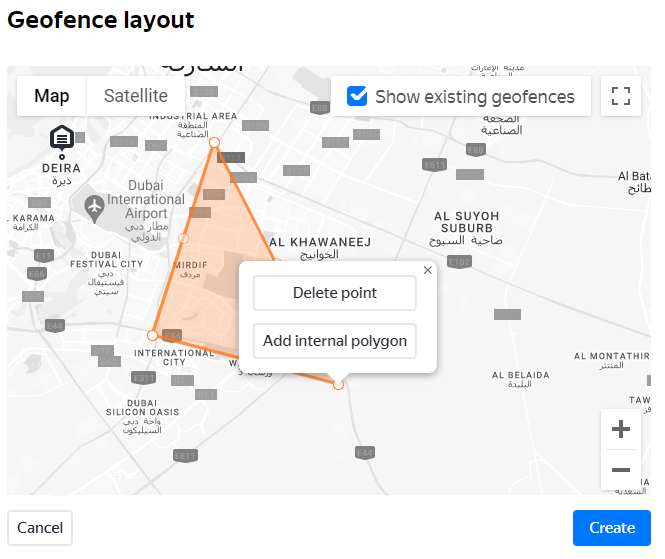This screenshot has width=665, height=559.
Task: Zoom out with the minus button
Action: (620, 469)
